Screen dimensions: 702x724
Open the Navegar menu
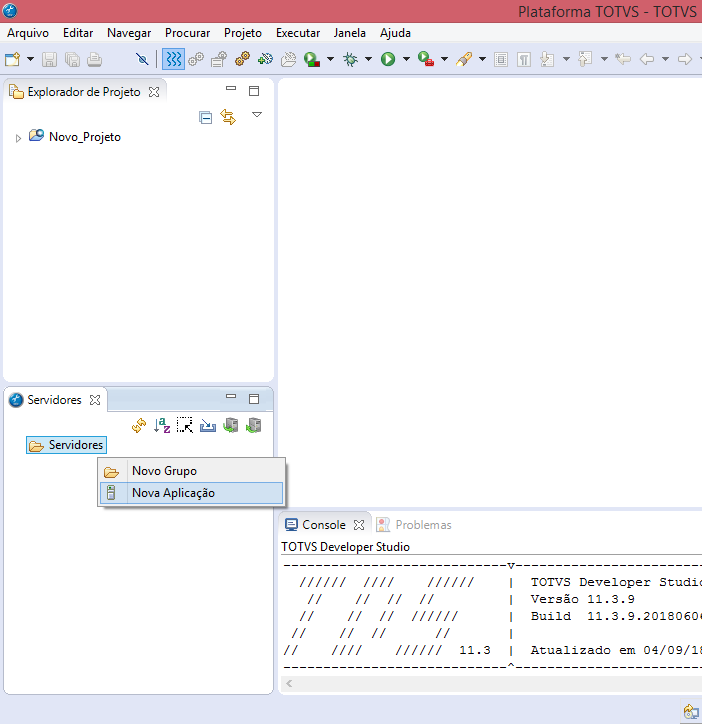(x=129, y=33)
